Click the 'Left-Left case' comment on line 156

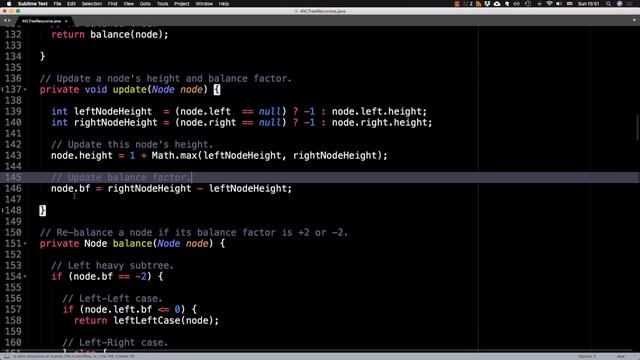click(112, 298)
